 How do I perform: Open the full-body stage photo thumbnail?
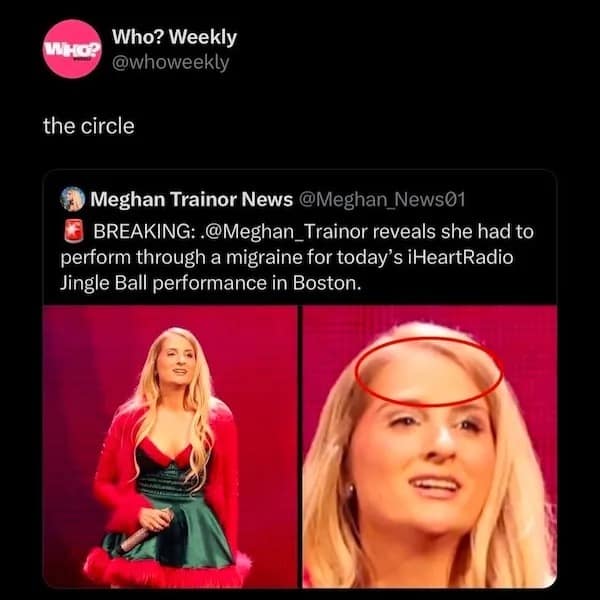170,446
